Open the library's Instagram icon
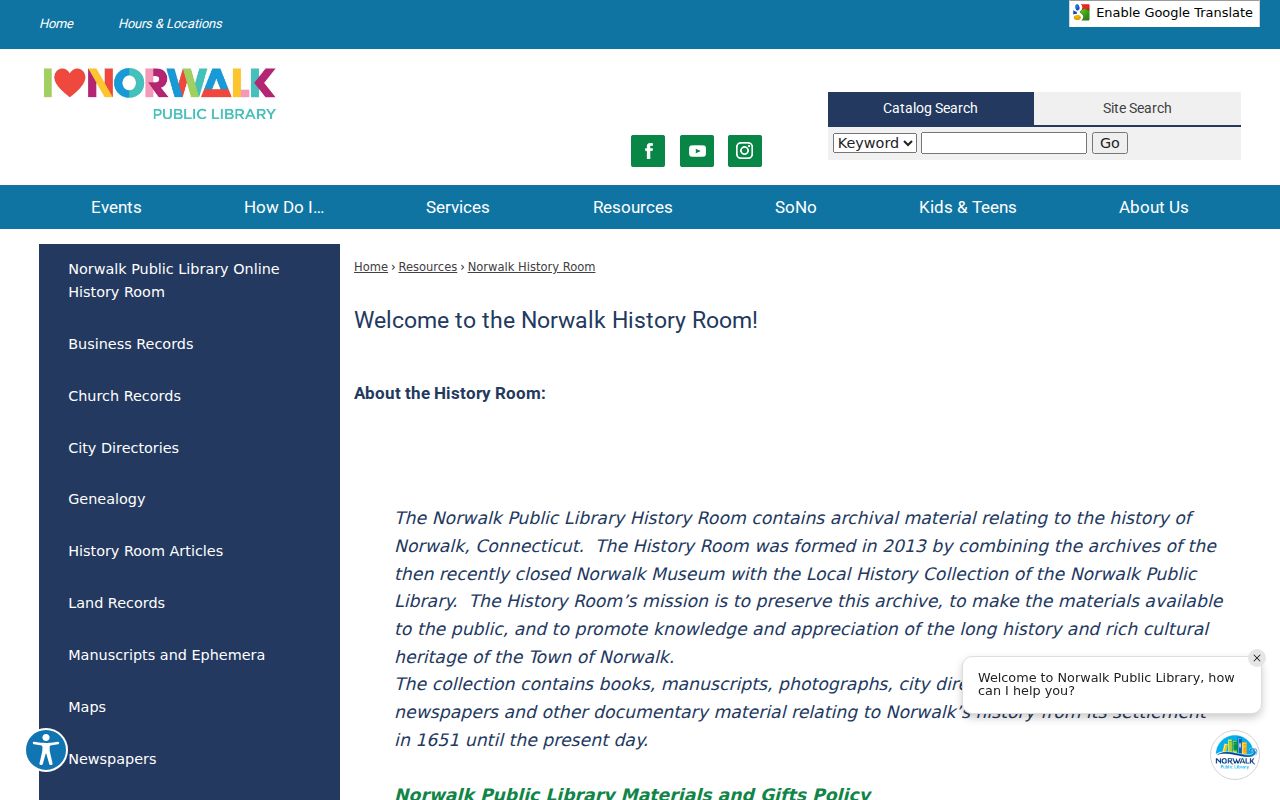The image size is (1280, 800). coord(745,151)
